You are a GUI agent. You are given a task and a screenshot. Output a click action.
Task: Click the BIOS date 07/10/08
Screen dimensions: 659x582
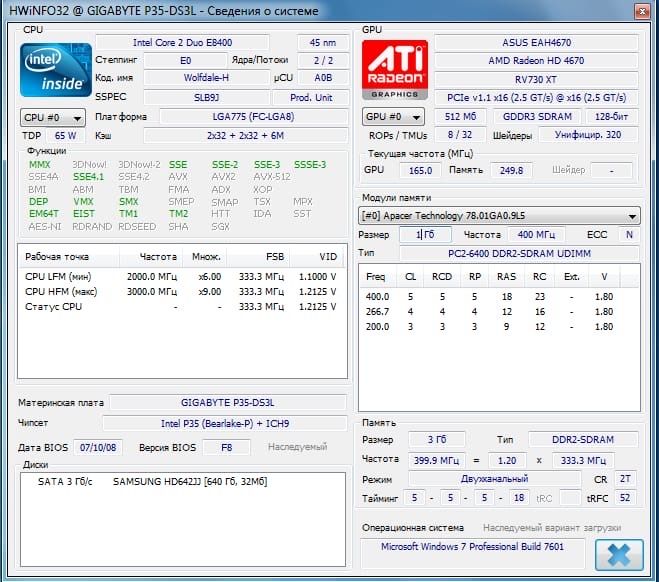click(98, 448)
